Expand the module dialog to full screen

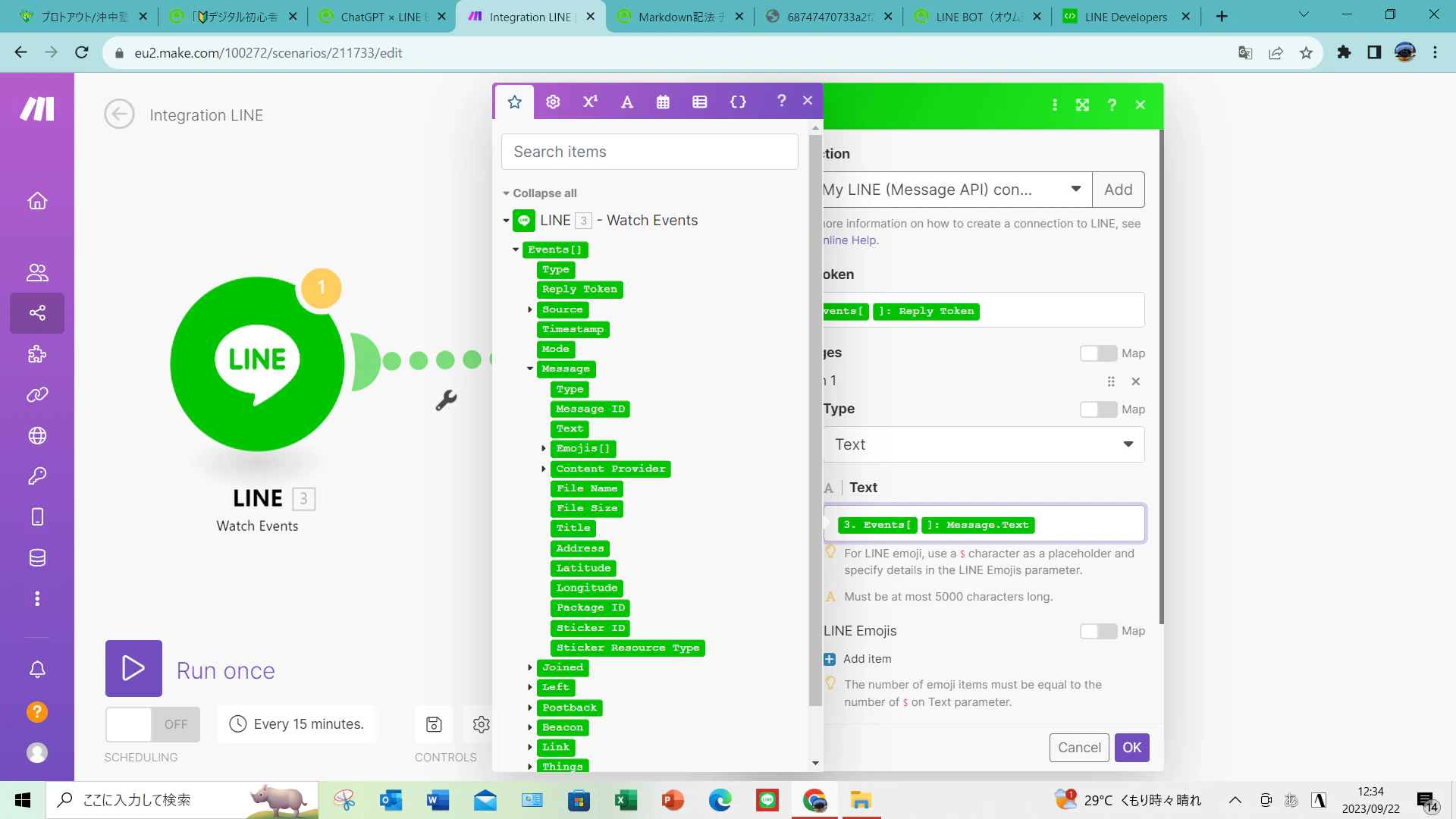pyautogui.click(x=1083, y=105)
